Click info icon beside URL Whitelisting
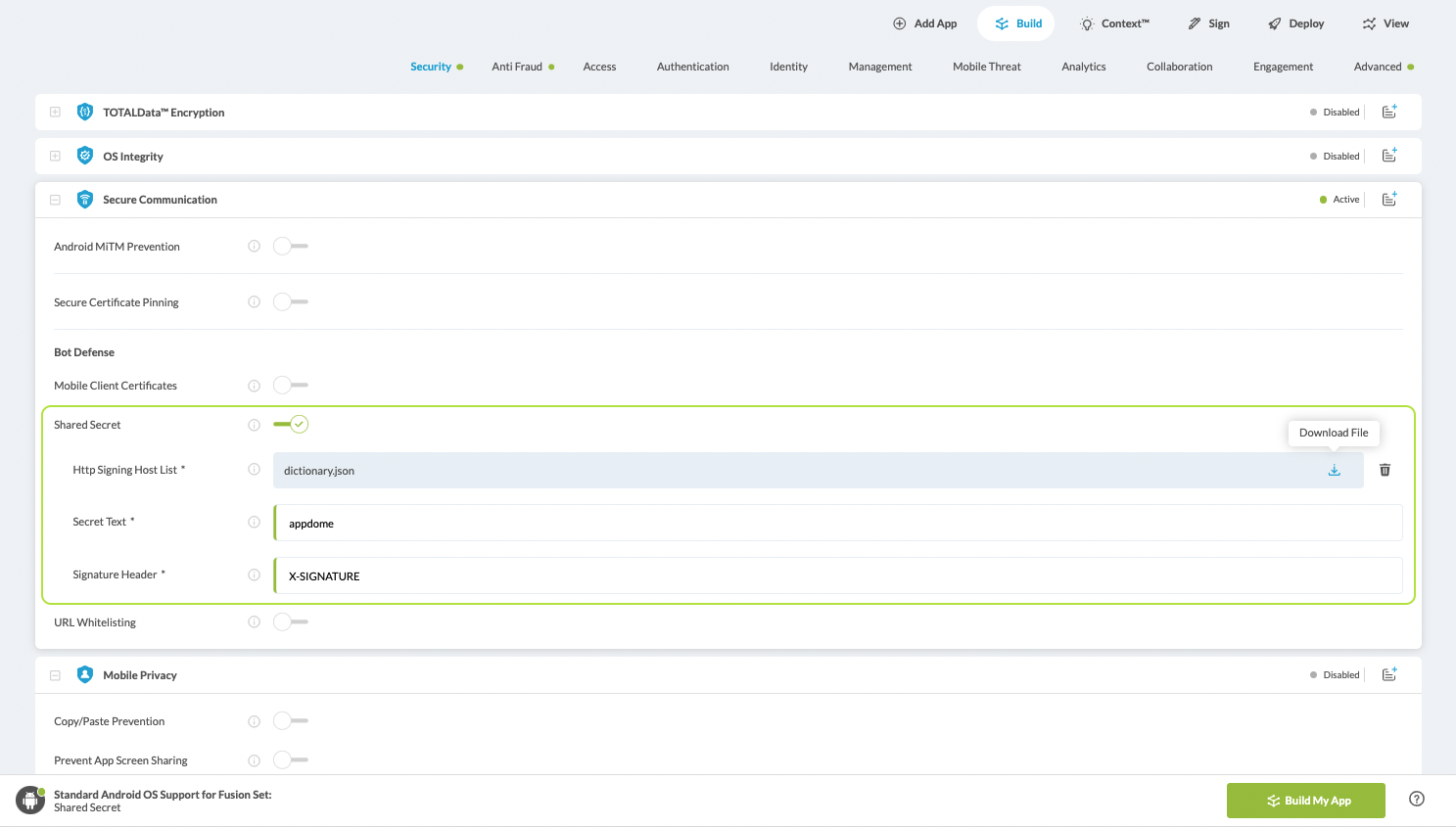The height and width of the screenshot is (827, 1456). point(255,622)
